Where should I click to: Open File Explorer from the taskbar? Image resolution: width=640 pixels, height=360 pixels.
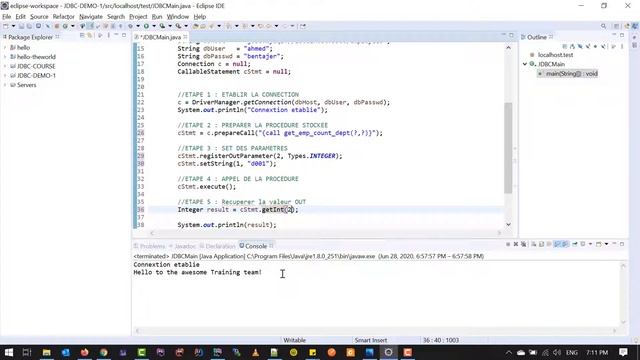pos(47,352)
